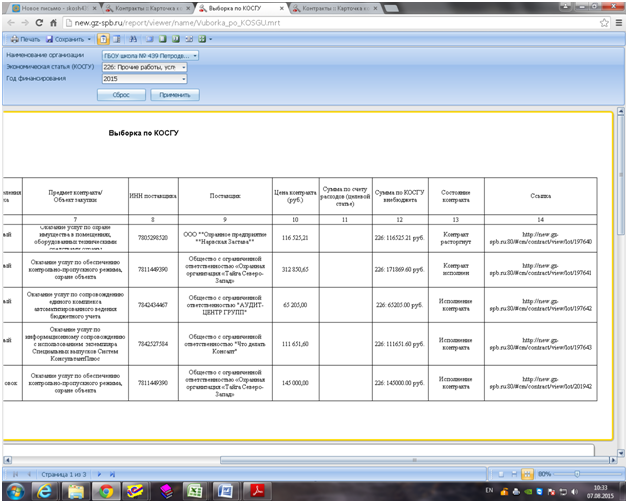The height and width of the screenshot is (503, 628).
Task: Open Экономическая статья (КОСГУ) dropdown
Action: [145, 67]
